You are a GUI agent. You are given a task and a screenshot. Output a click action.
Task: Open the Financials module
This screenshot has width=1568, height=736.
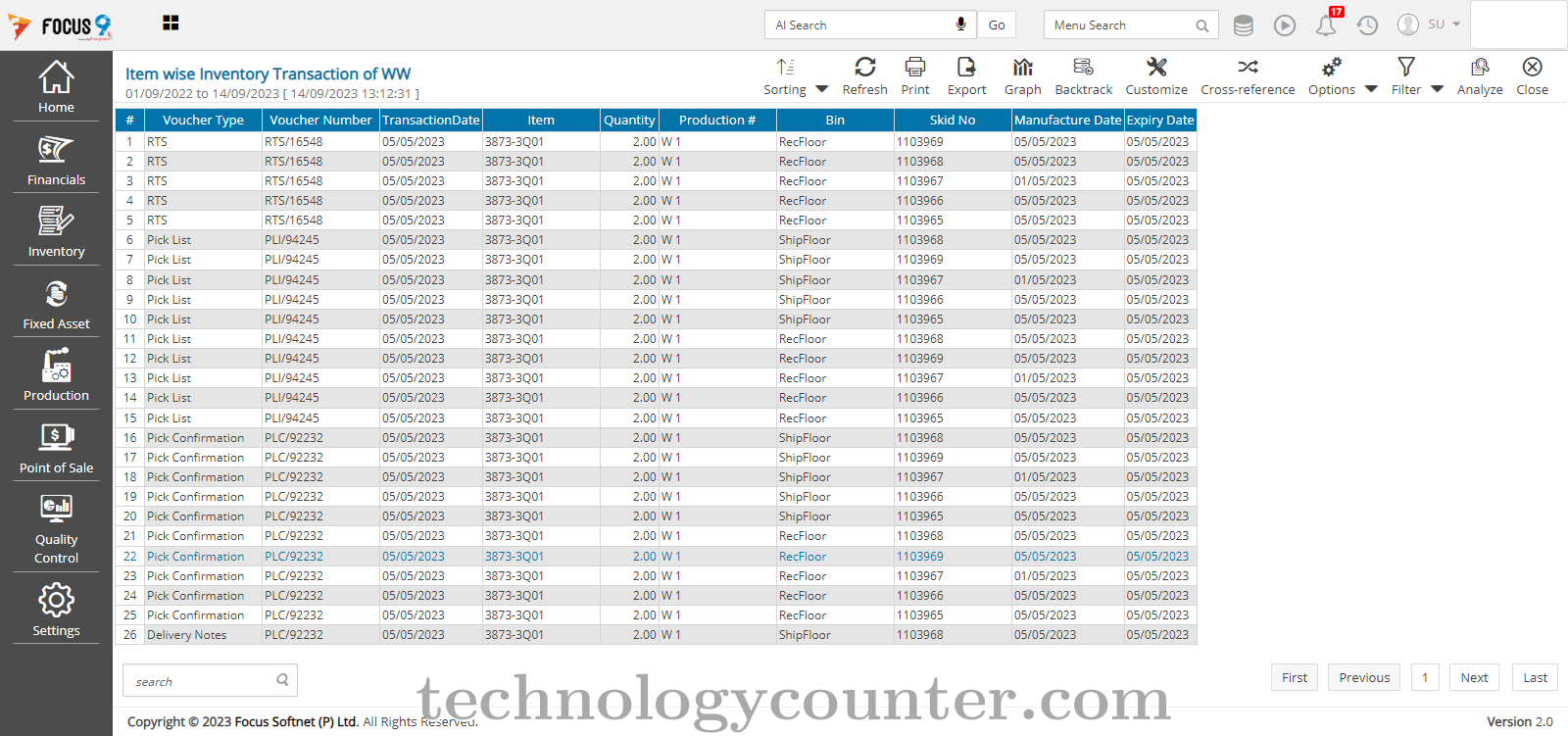click(x=56, y=162)
